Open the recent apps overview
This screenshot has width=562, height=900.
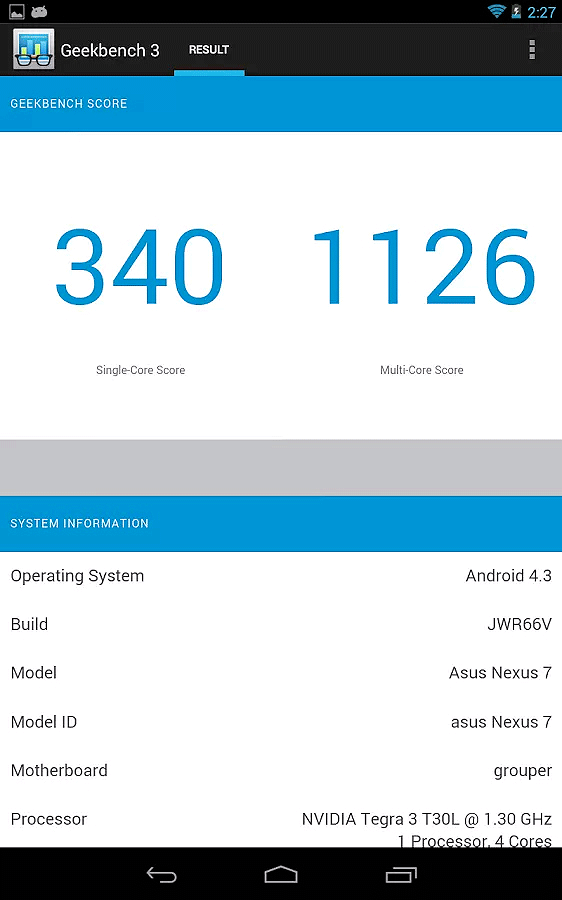(x=401, y=875)
